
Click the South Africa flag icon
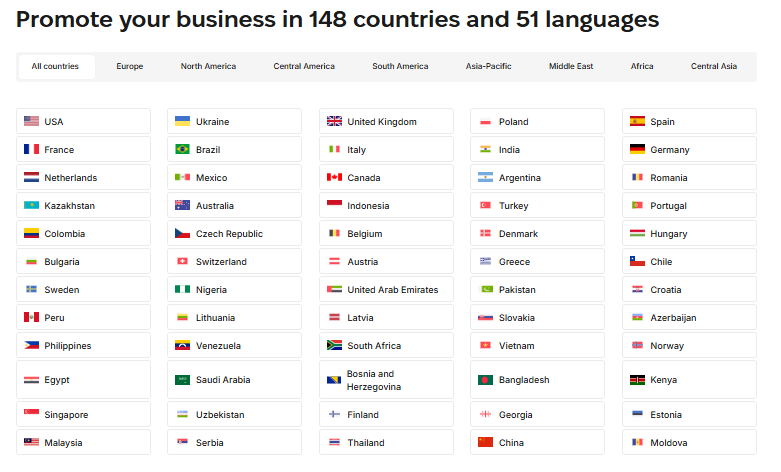[334, 345]
